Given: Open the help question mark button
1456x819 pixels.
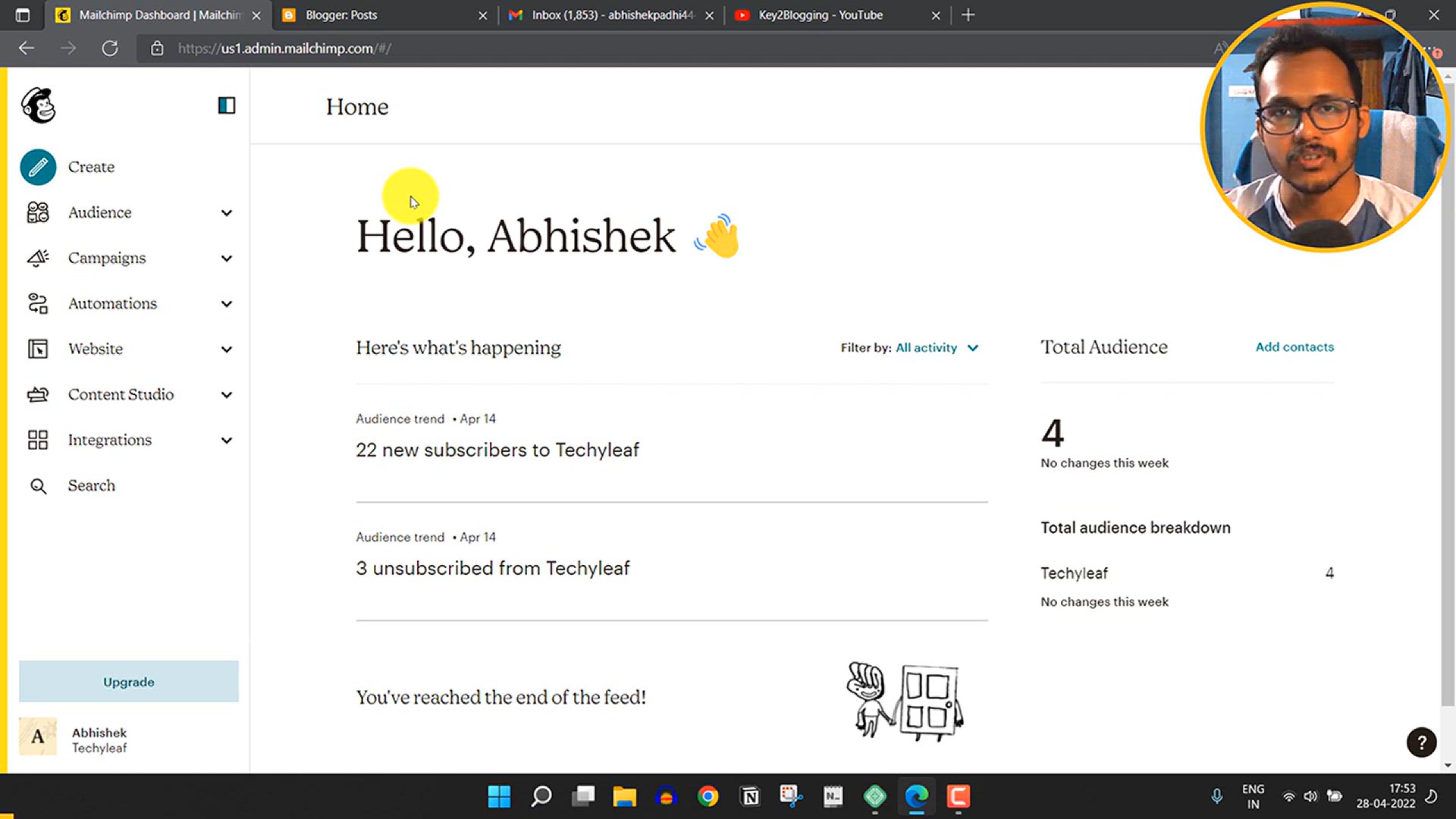Looking at the screenshot, I should (1422, 742).
